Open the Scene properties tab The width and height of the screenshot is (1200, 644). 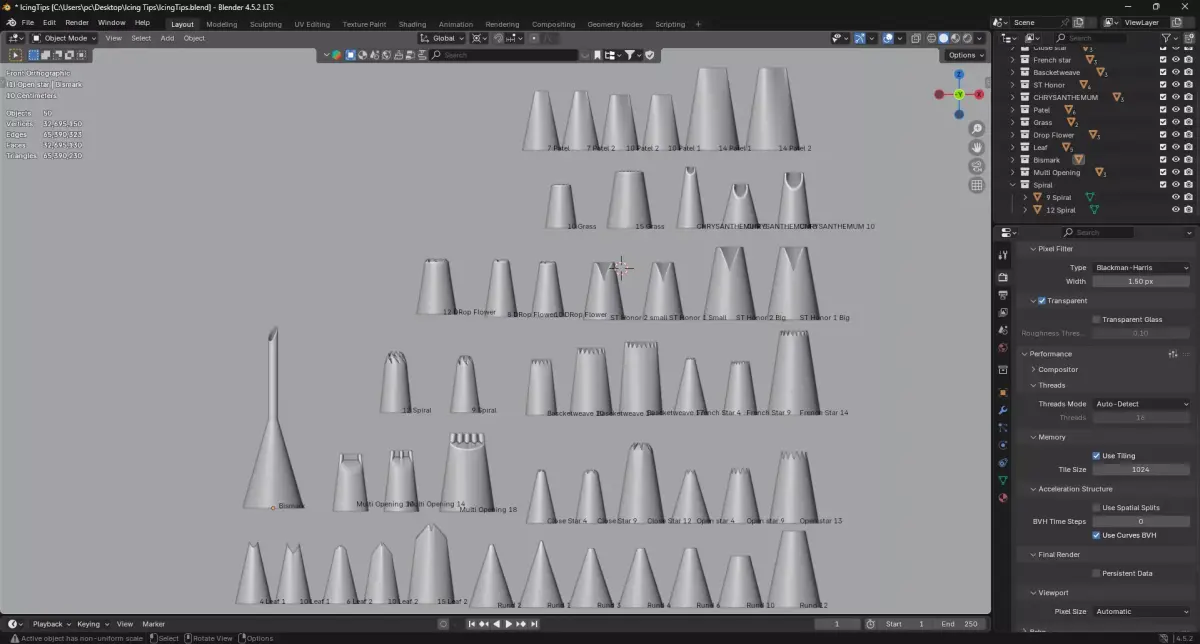[1003, 330]
